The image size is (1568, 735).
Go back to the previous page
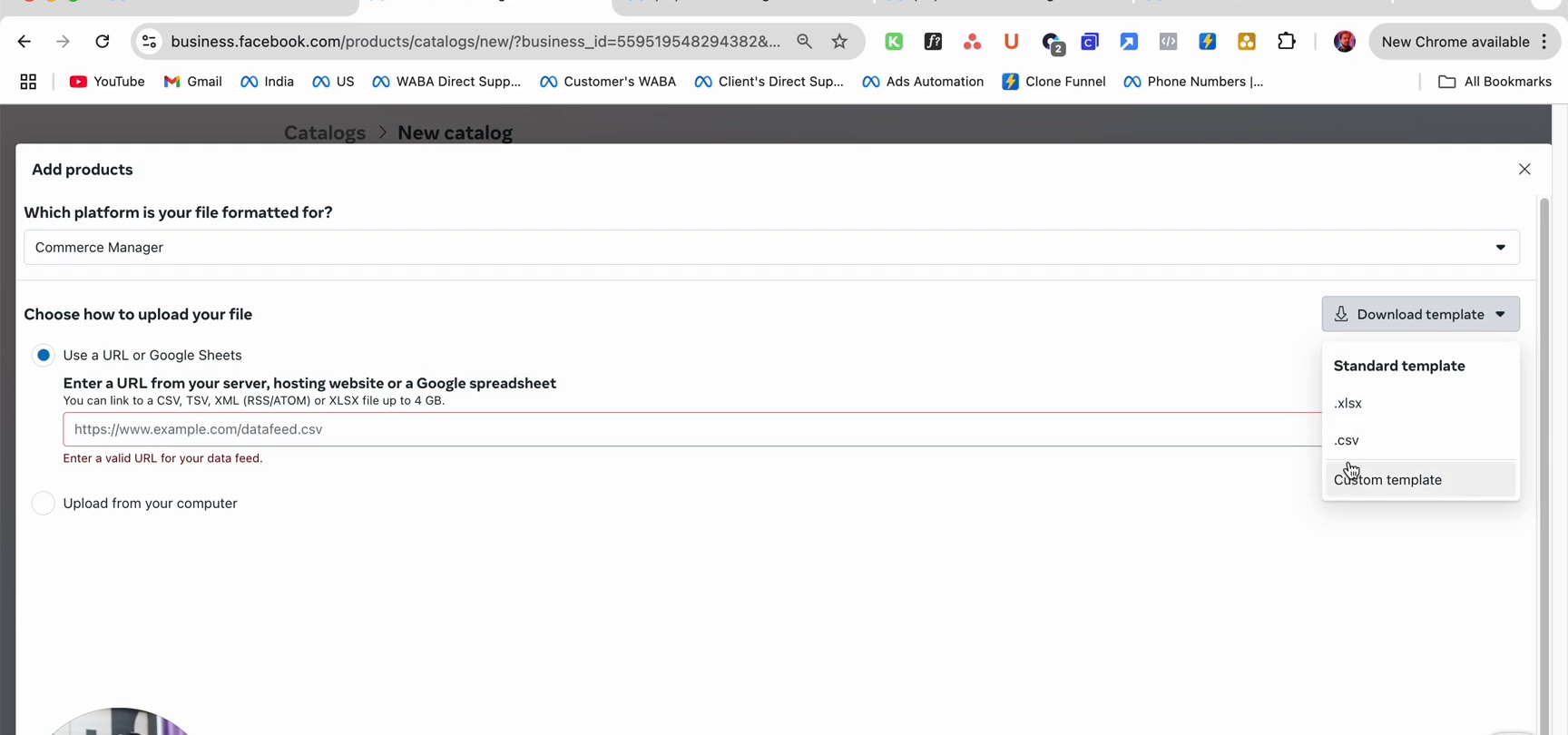pos(24,42)
